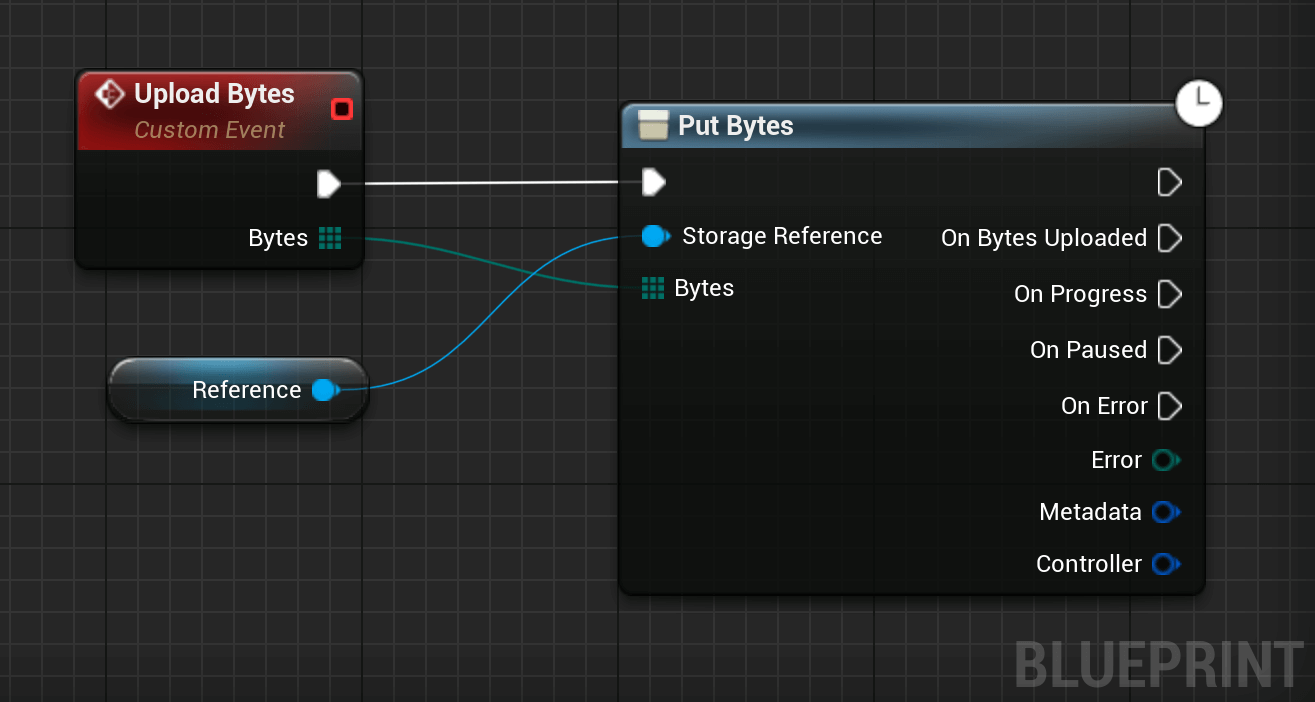
Task: Click the Bytes array output pin on Upload Bytes
Action: click(330, 238)
